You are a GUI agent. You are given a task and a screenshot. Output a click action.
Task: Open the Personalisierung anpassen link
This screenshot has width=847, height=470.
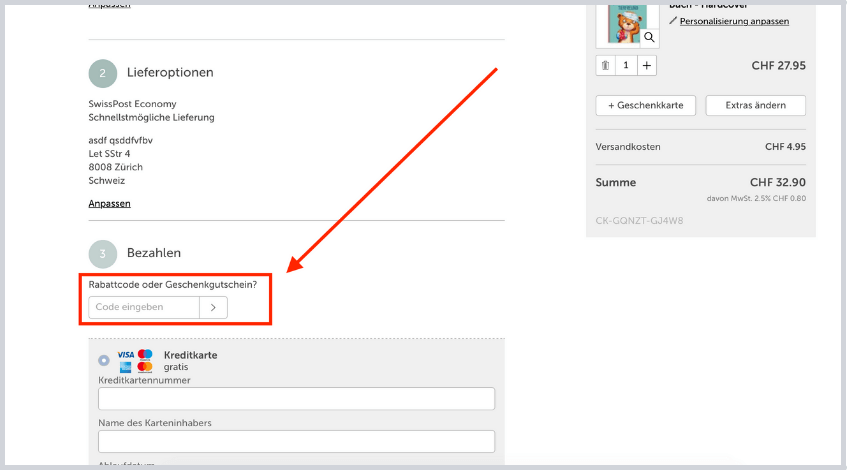tap(734, 21)
